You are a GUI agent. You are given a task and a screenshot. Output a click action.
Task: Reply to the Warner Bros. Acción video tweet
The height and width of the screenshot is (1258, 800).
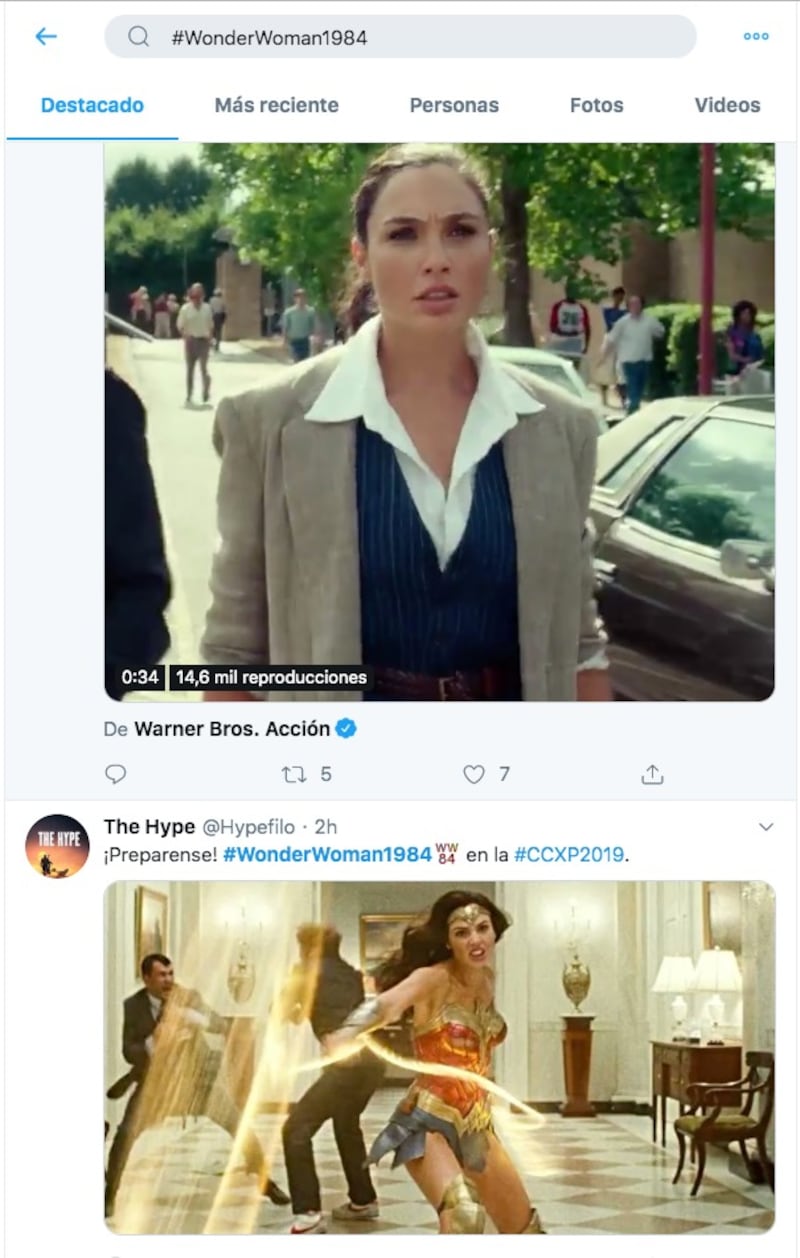tap(116, 774)
